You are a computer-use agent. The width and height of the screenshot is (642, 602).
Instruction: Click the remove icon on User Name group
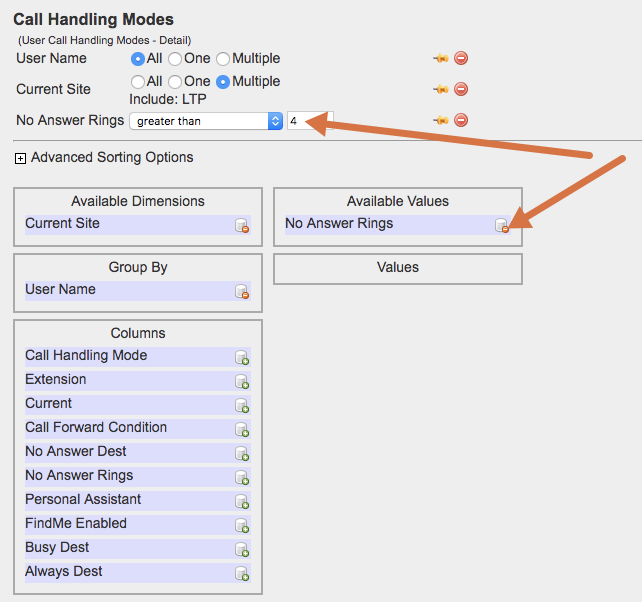pyautogui.click(x=241, y=292)
